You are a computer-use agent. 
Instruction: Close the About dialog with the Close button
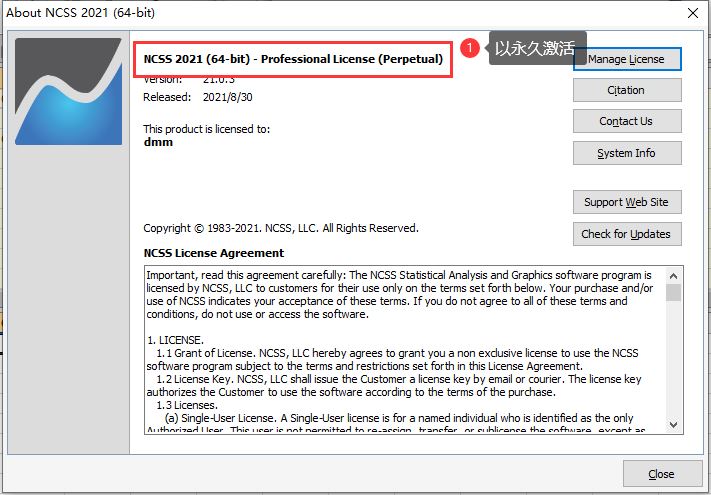click(662, 474)
